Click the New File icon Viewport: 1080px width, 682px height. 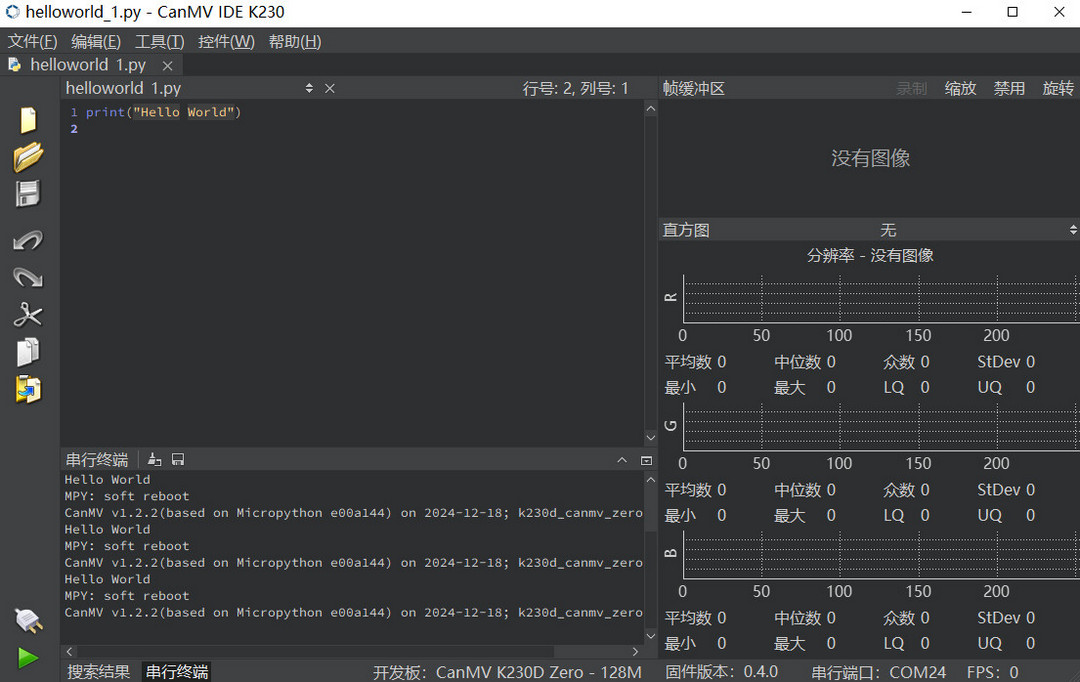(x=28, y=120)
